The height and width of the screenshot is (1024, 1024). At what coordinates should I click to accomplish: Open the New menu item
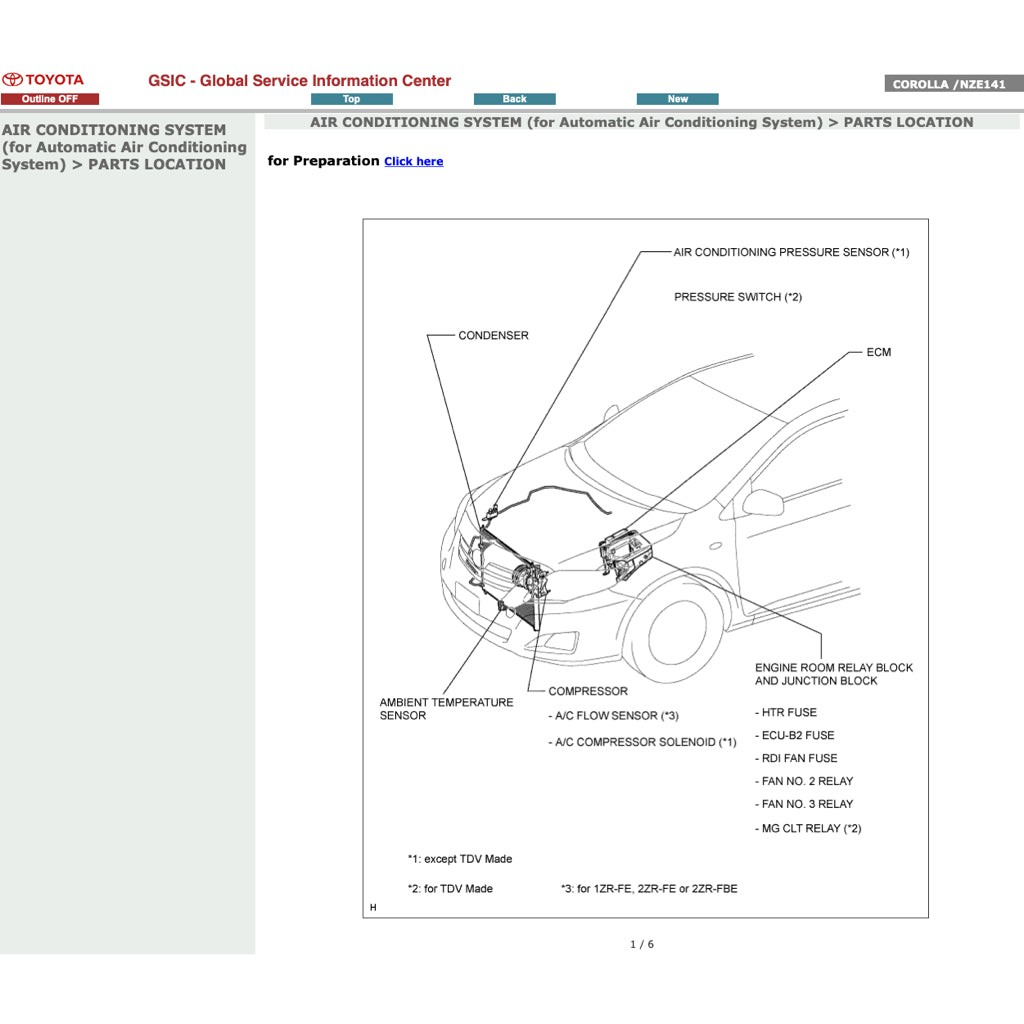[x=677, y=98]
